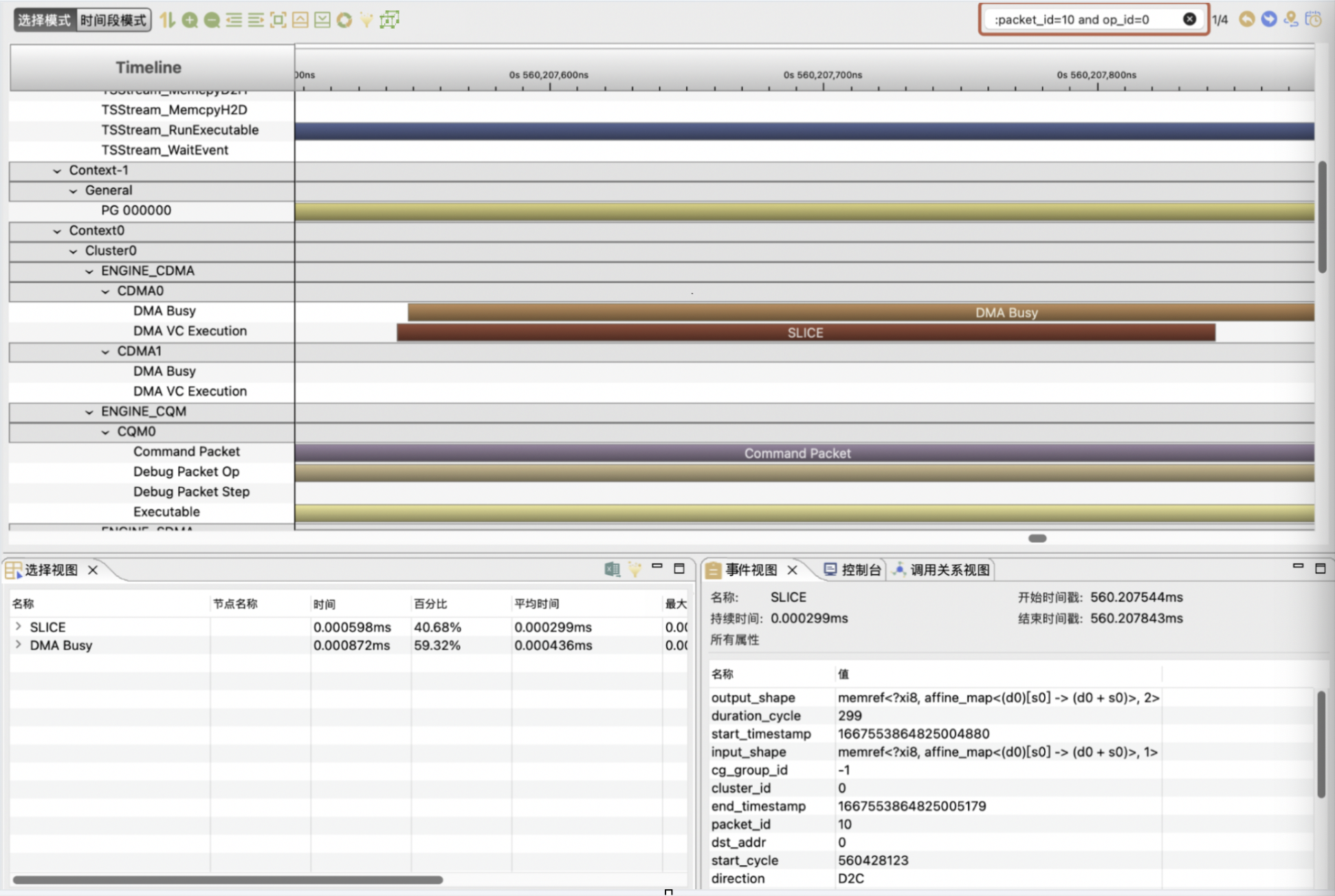1335x896 pixels.
Task: Click the right-indent lines toolbar icon
Action: click(256, 20)
